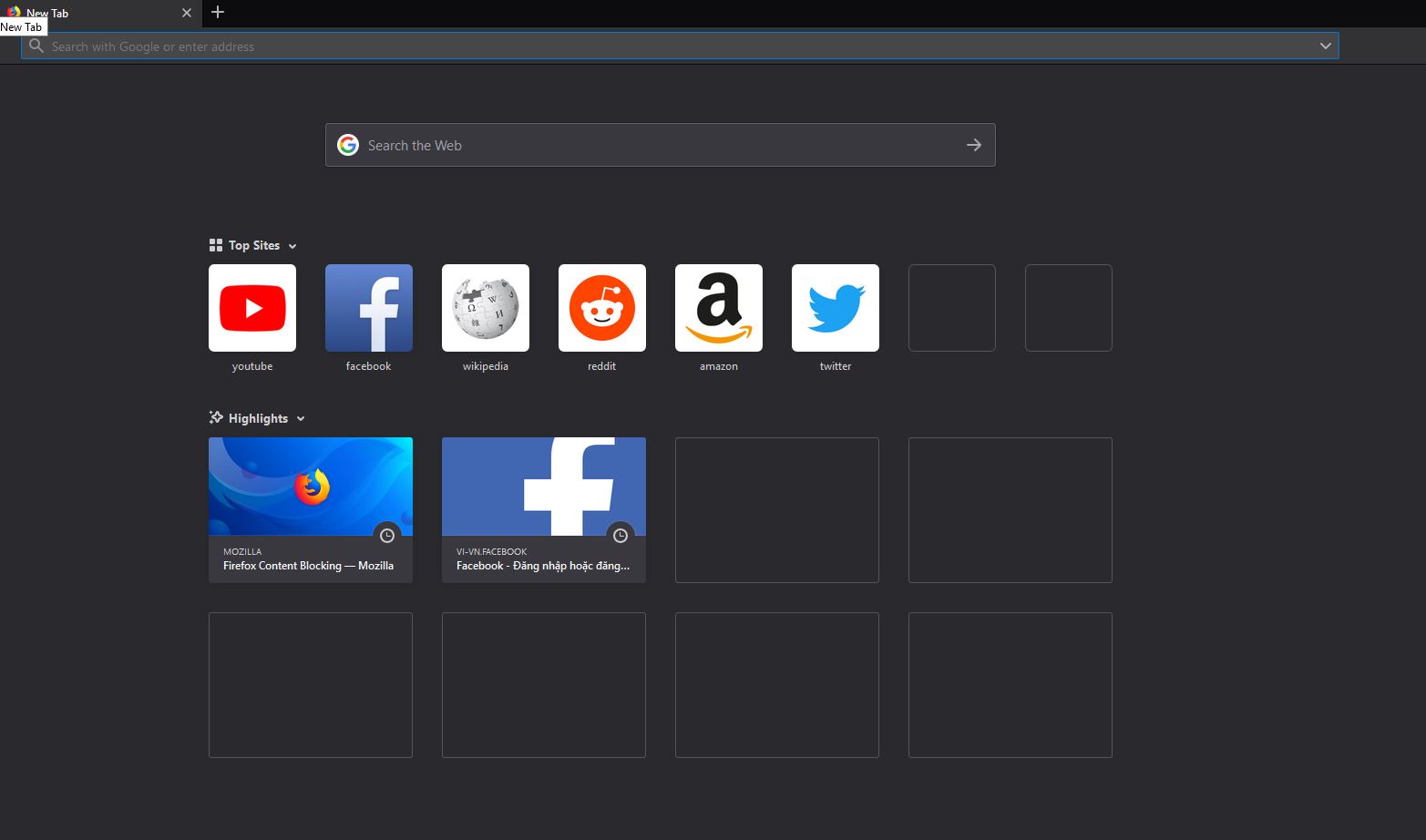Collapse the Highlights section chevron
The image size is (1426, 840).
301,419
